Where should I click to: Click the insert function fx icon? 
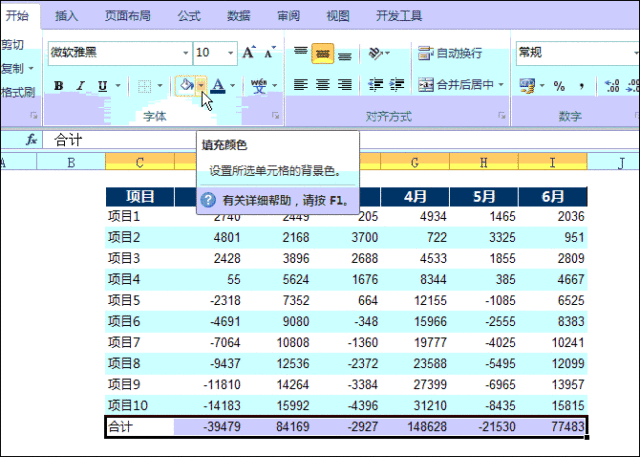[x=31, y=140]
